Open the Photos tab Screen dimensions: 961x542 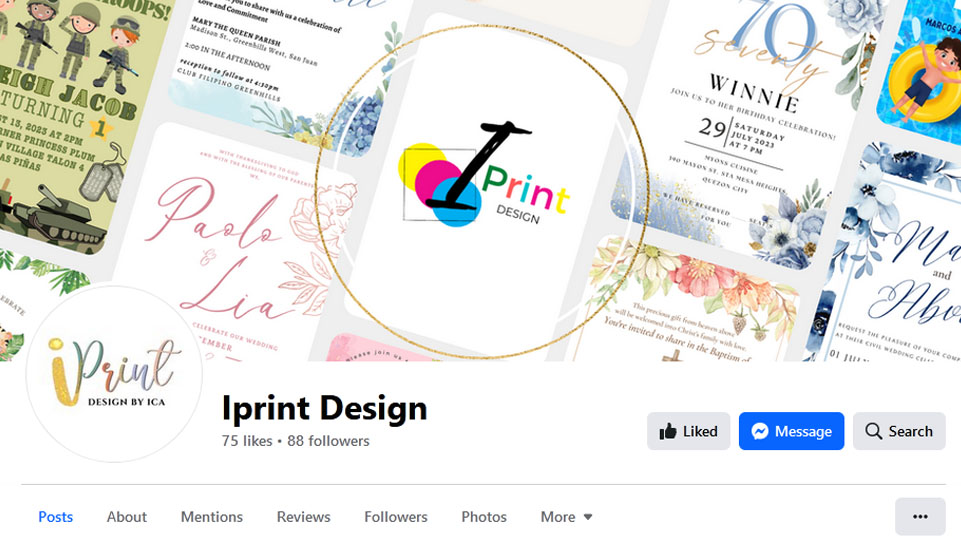click(484, 517)
